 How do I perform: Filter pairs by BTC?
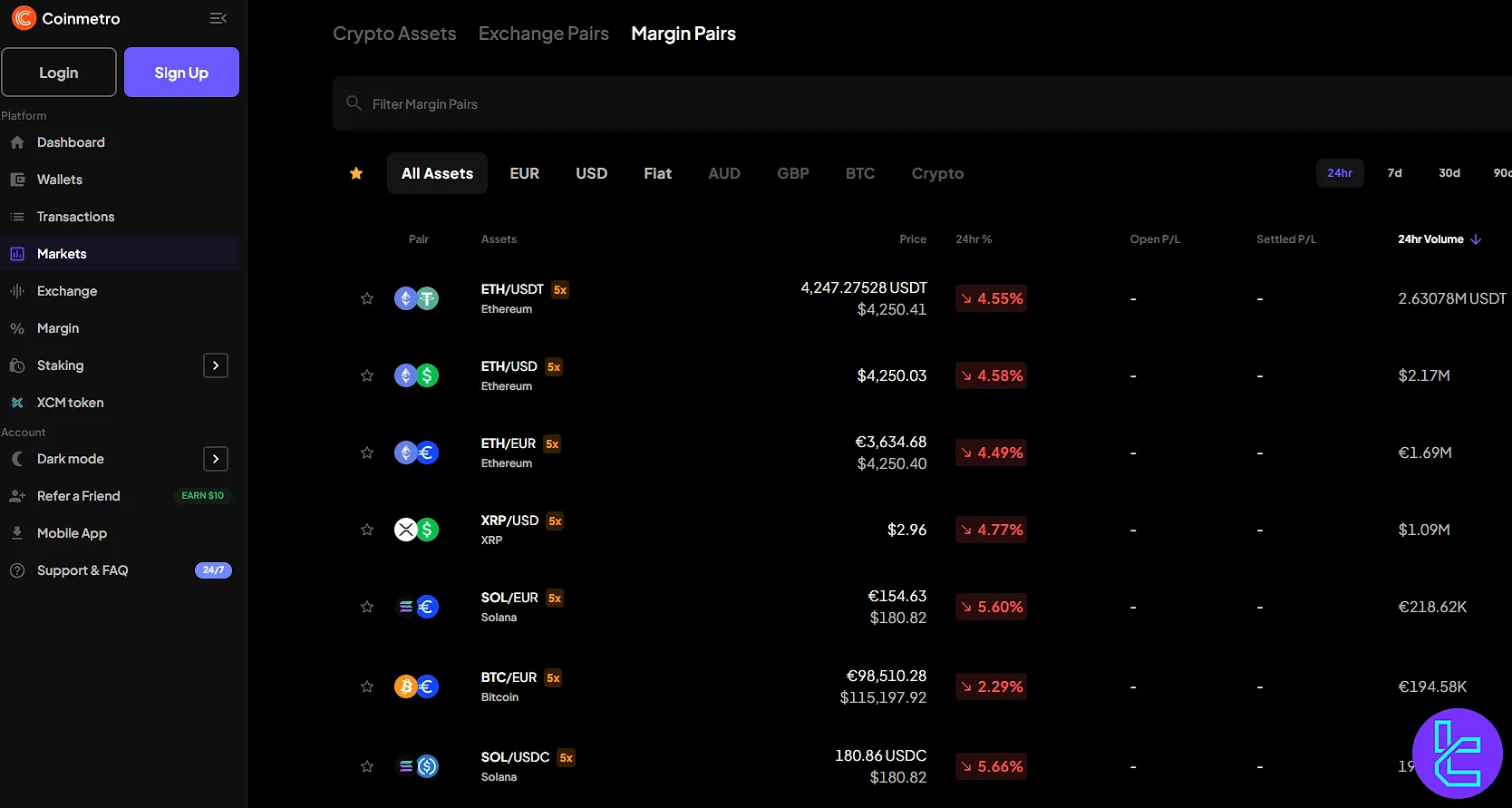[860, 173]
